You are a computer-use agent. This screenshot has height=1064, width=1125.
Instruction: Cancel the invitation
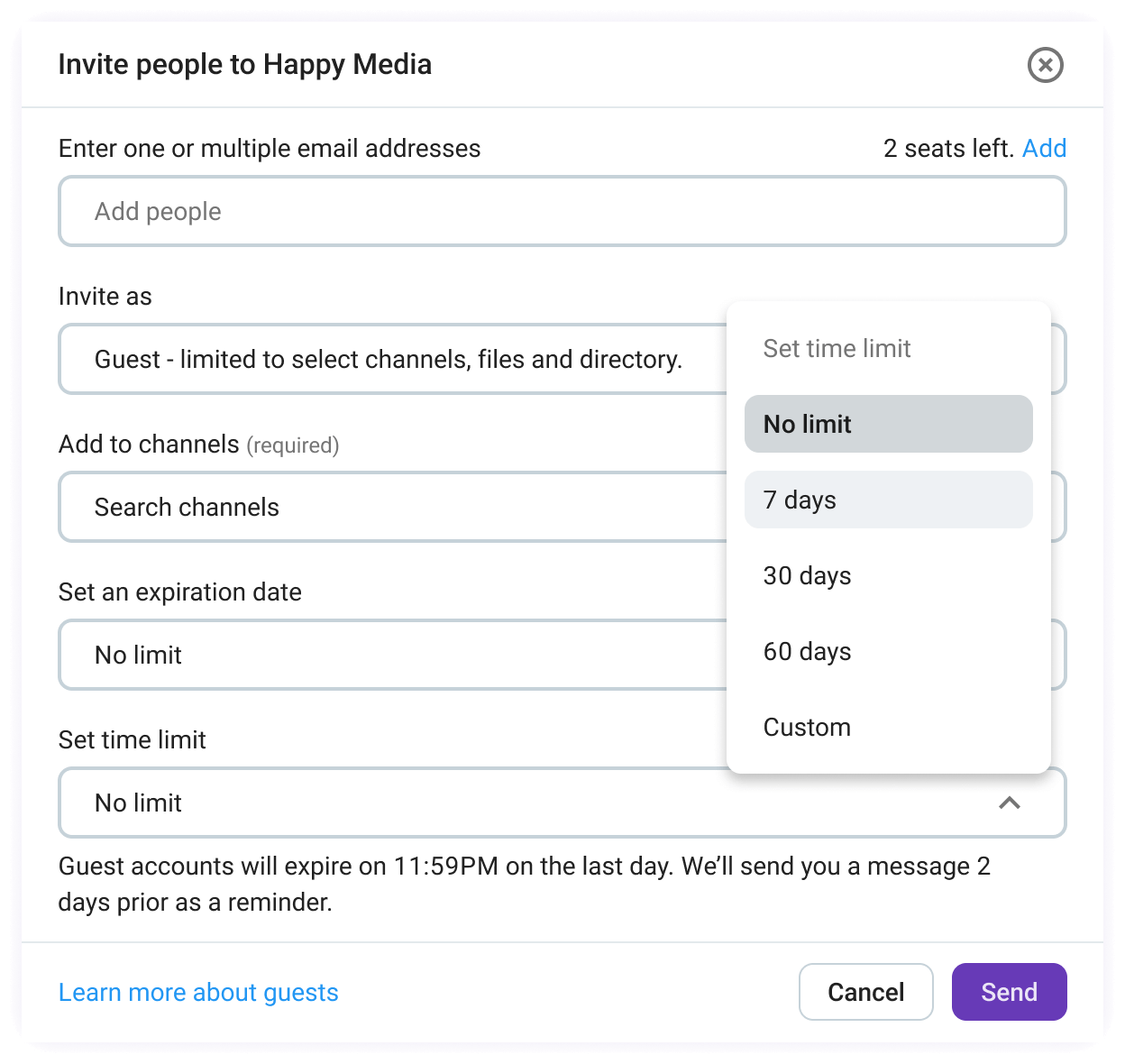865,992
